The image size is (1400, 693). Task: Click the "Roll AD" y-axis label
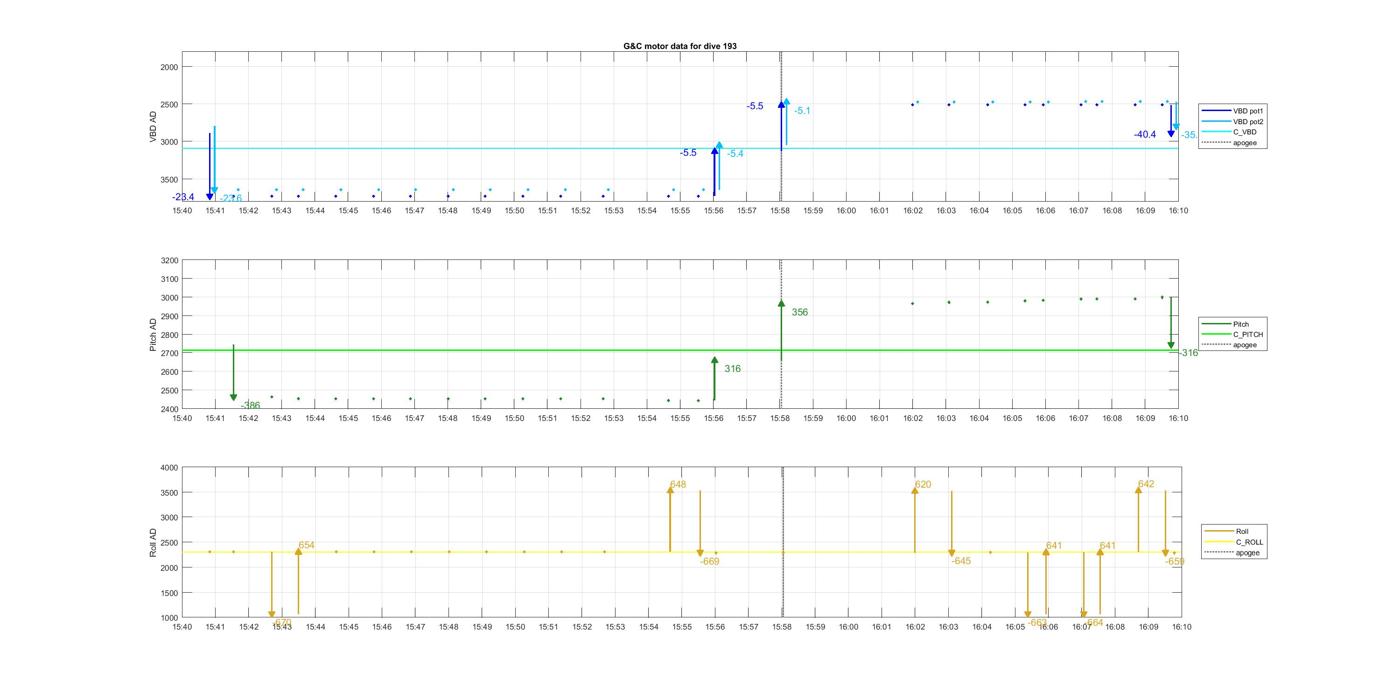click(154, 543)
